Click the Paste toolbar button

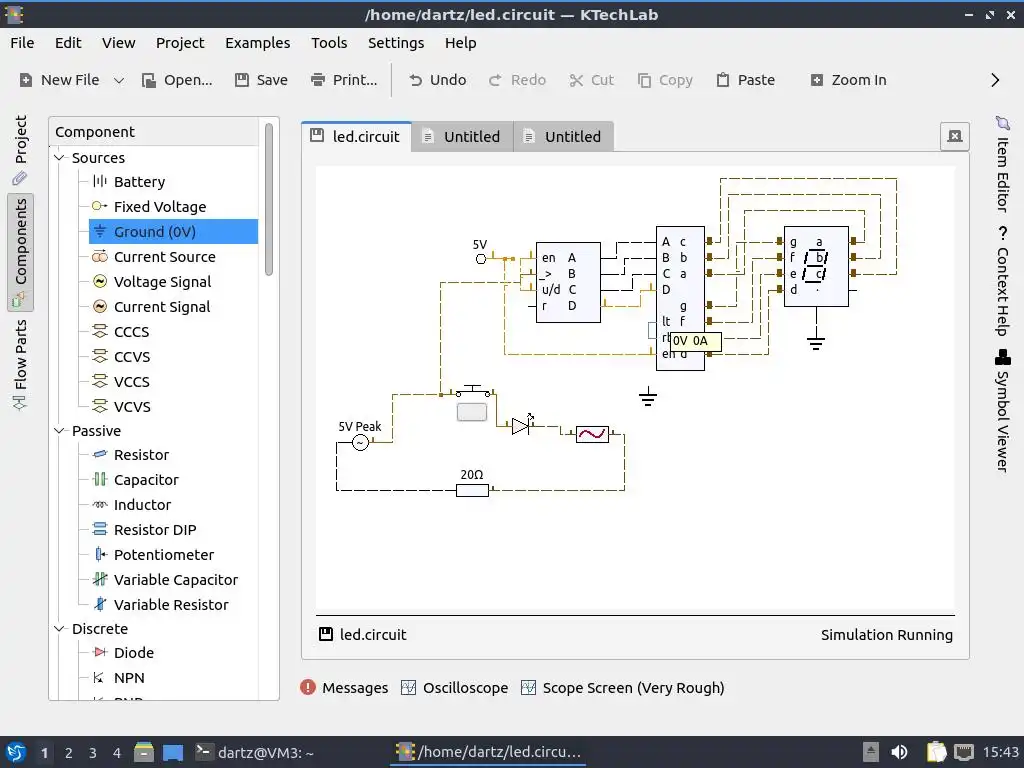click(x=745, y=80)
